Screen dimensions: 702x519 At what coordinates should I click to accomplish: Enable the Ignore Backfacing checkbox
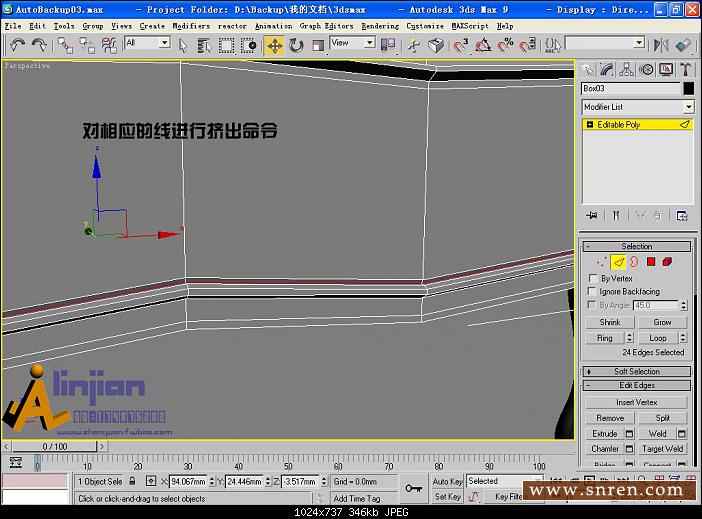pos(593,292)
